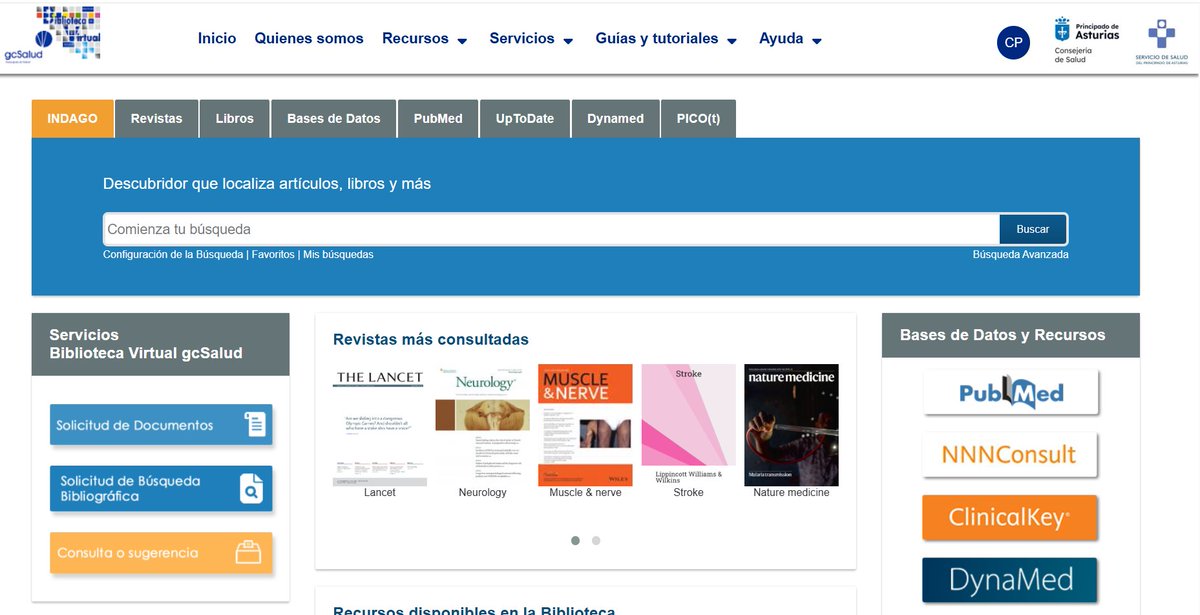Screen dimensions: 1200x615
Task: Open the Stroke journal cover
Action: pos(689,425)
